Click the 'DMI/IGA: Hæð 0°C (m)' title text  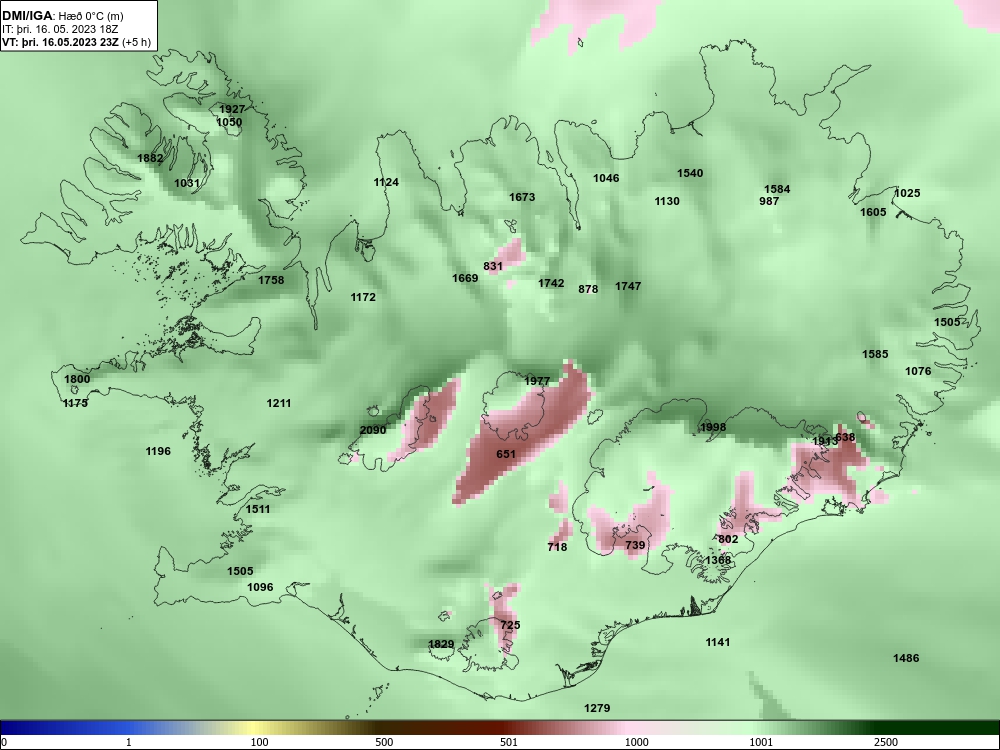click(62, 16)
